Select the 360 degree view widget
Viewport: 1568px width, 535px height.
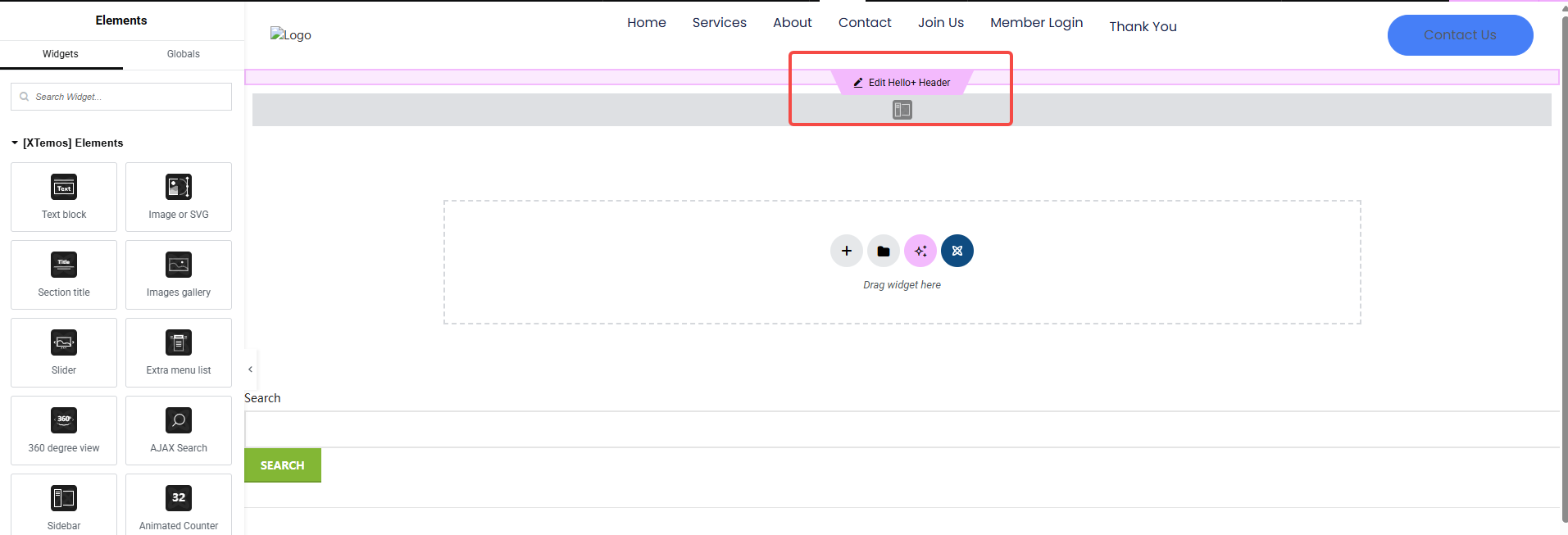[64, 430]
